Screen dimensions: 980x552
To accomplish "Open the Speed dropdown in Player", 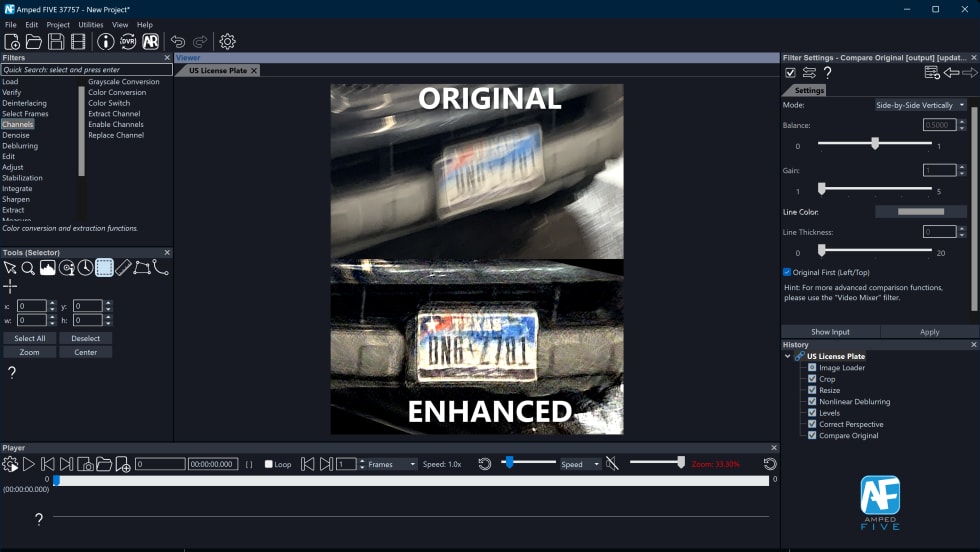I will pyautogui.click(x=580, y=464).
